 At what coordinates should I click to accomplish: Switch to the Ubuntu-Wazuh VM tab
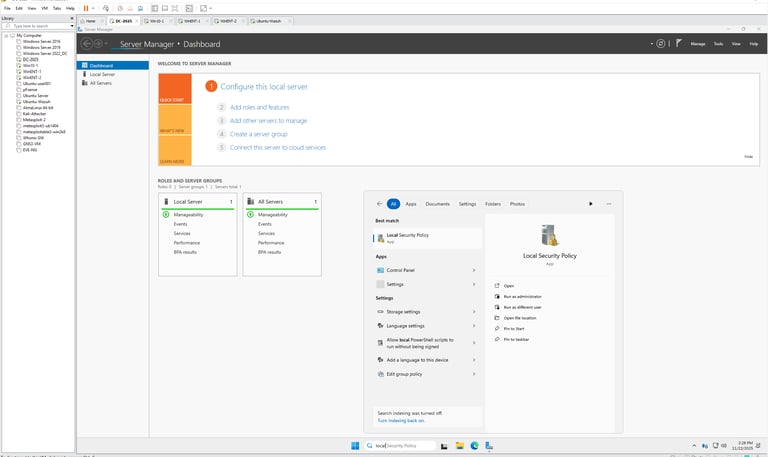(x=269, y=21)
